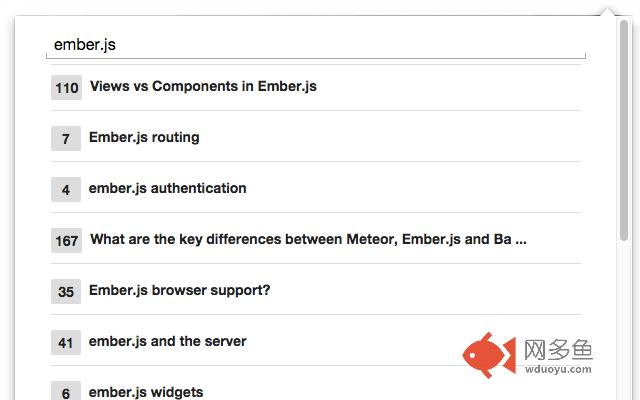Open the Meteor, Ember.js key differences question
The image size is (640, 400).
(308, 239)
